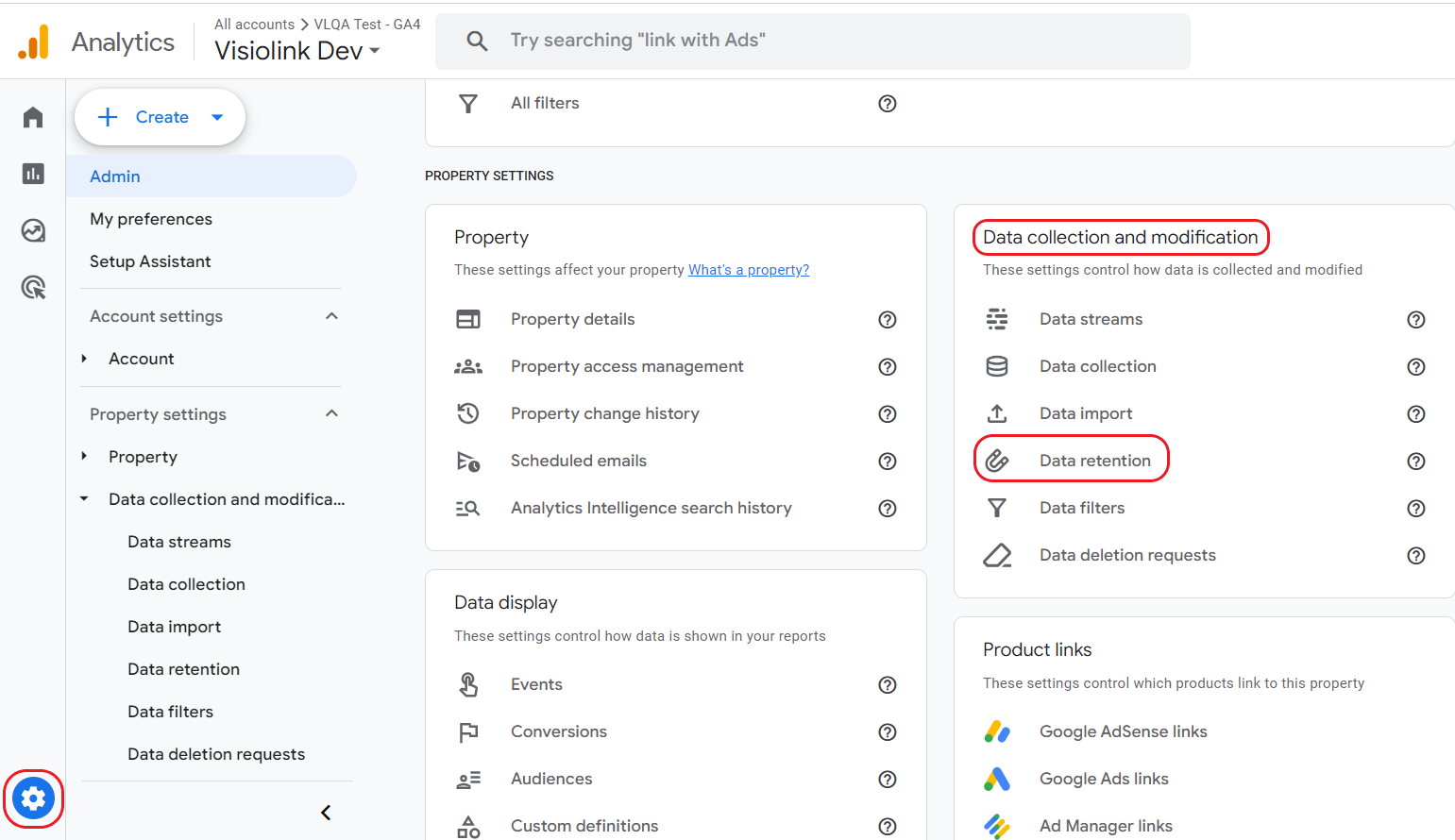The width and height of the screenshot is (1455, 840).
Task: Open help for All filters
Action: (888, 104)
